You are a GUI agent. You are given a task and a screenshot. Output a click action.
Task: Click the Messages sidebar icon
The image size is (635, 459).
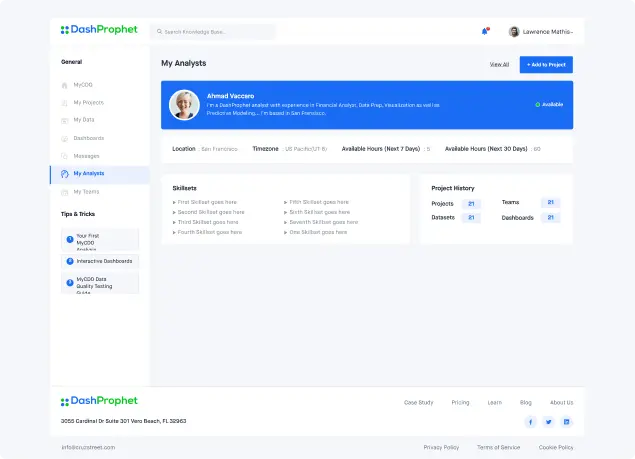(65, 156)
